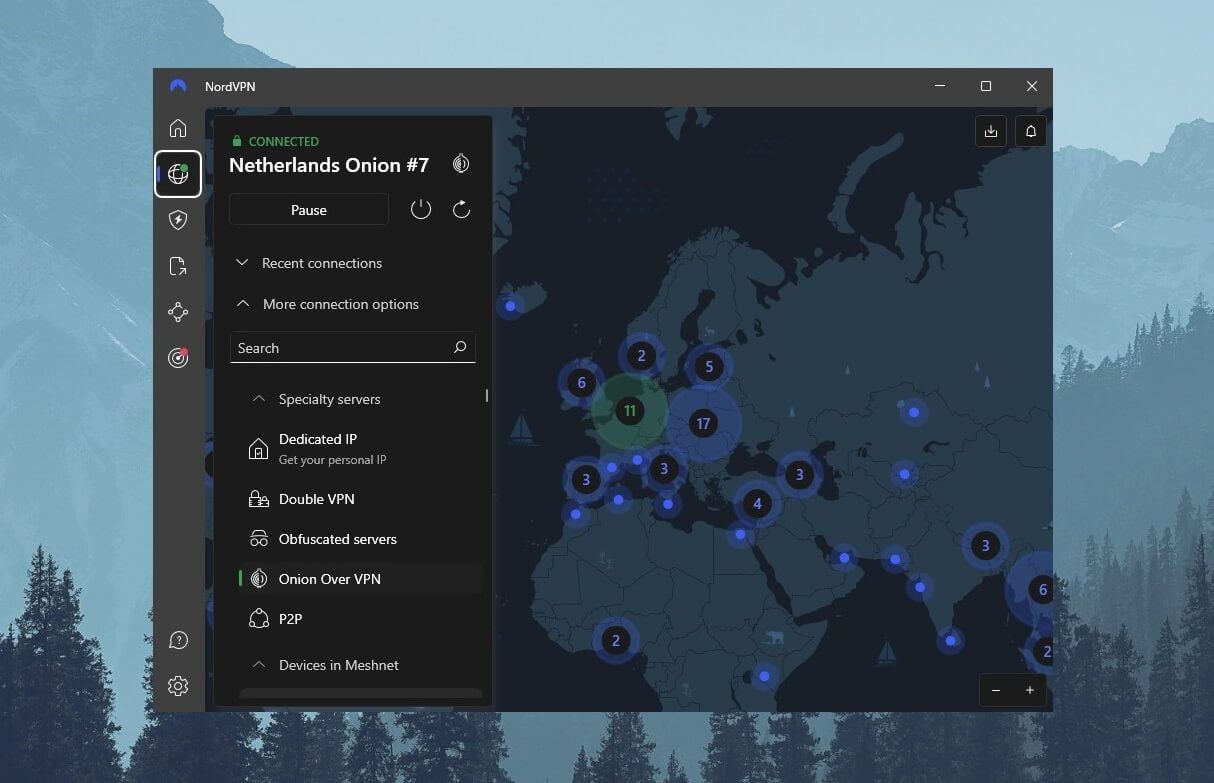Click the NordVPN logo in title bar
Screen dimensions: 1214x783
click(x=178, y=86)
